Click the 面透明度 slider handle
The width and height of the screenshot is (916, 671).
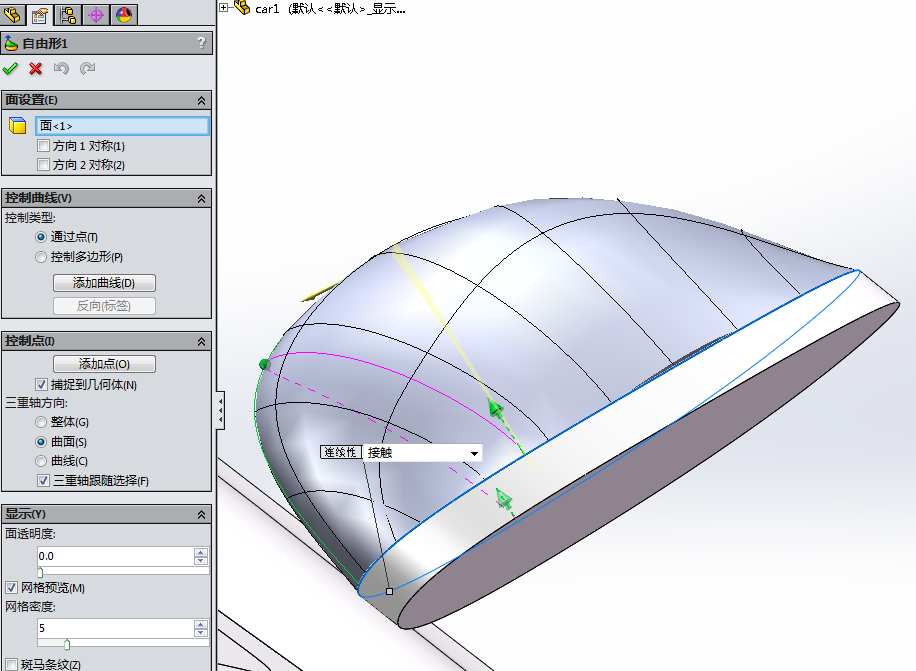pyautogui.click(x=40, y=572)
